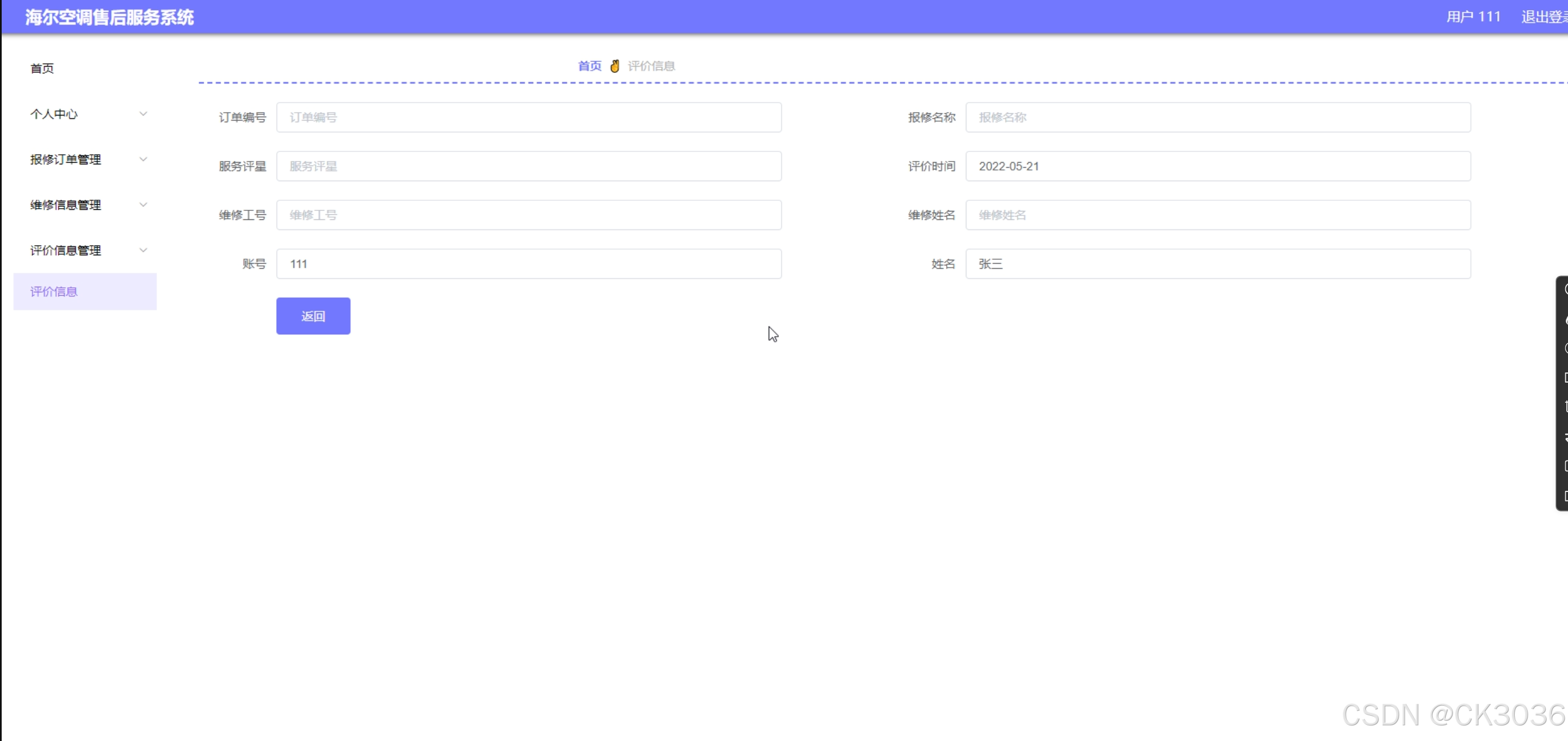Expand the 报修订单管理 menu chevron
Viewport: 1568px width, 741px height.
tap(143, 159)
